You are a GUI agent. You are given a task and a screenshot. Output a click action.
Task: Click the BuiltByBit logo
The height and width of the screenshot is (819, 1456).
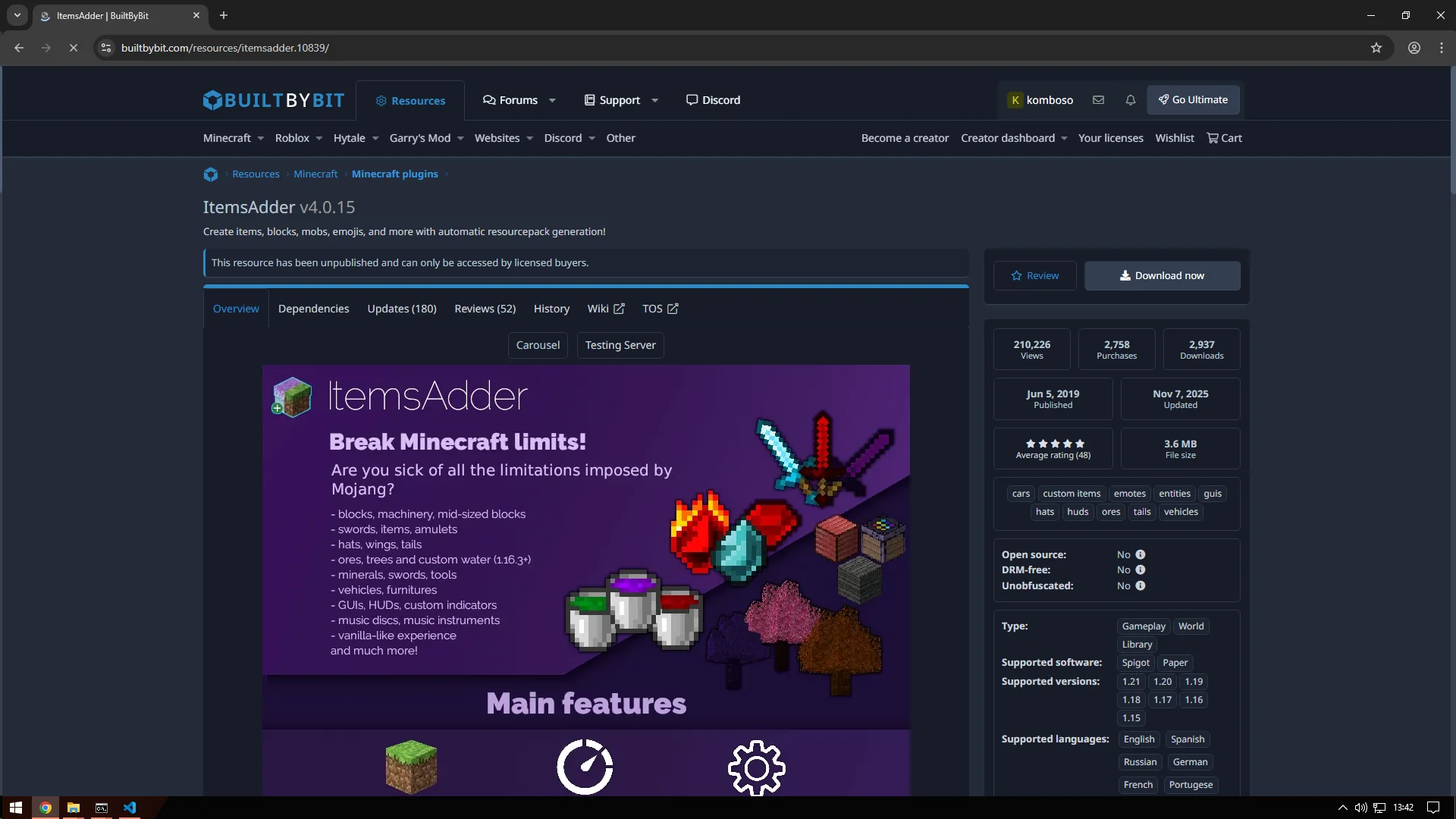(x=273, y=100)
